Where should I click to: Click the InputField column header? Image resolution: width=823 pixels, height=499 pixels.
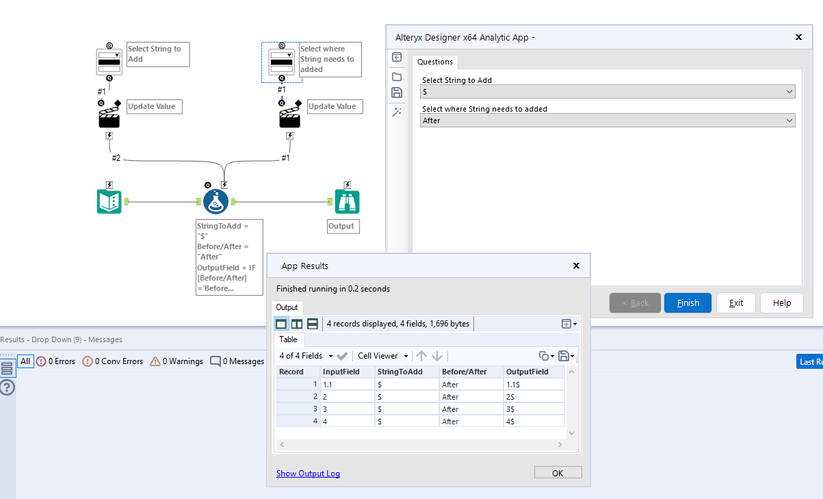point(347,371)
